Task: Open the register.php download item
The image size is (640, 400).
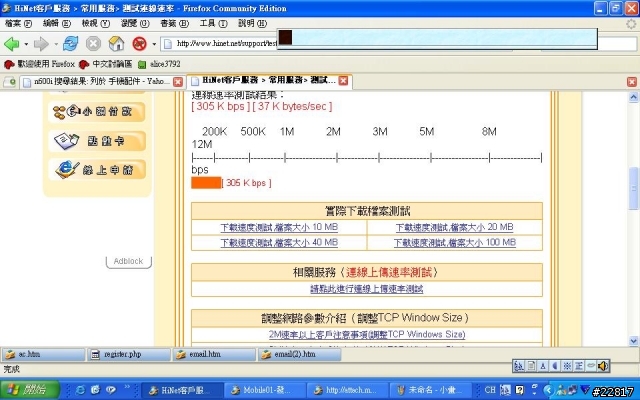Action: [x=129, y=354]
